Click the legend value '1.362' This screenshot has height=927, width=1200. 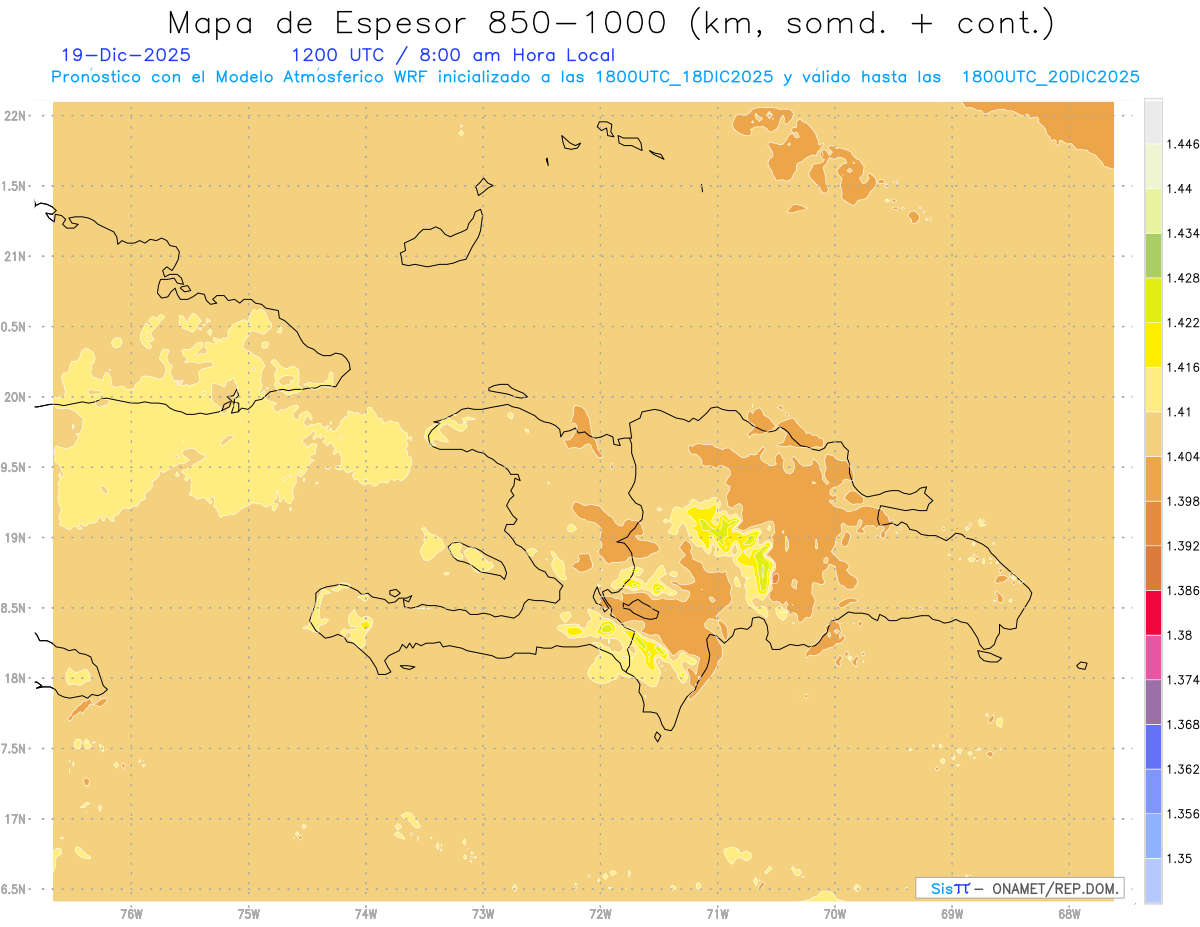coord(1182,770)
